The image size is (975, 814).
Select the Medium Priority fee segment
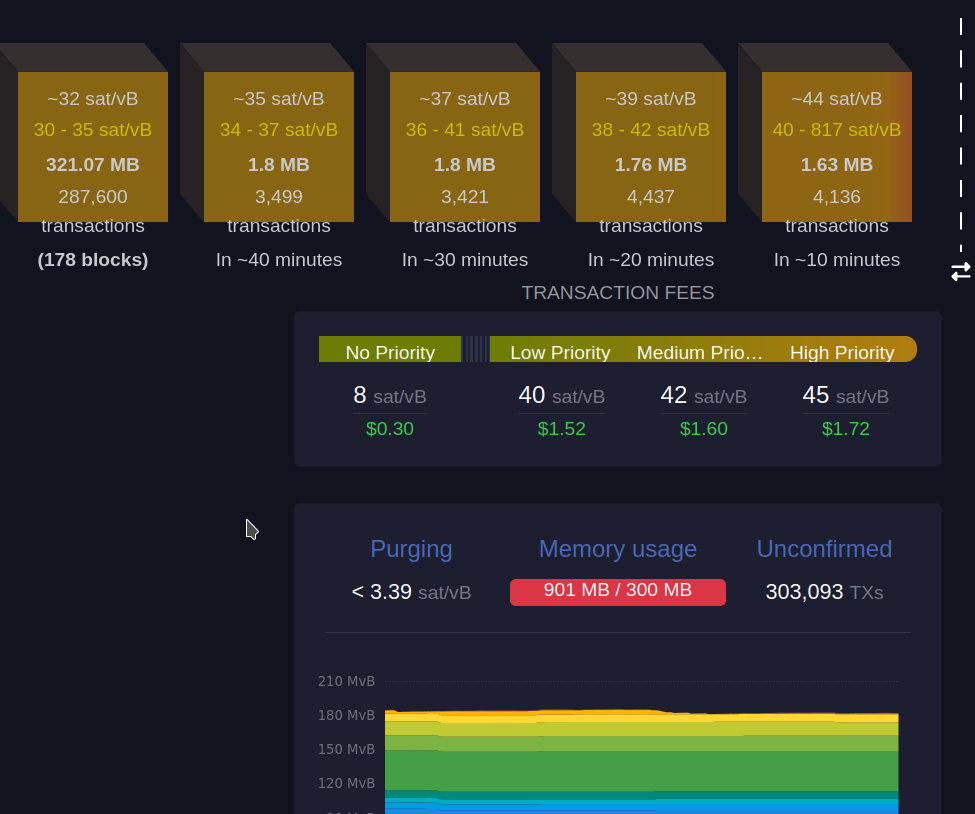[700, 352]
